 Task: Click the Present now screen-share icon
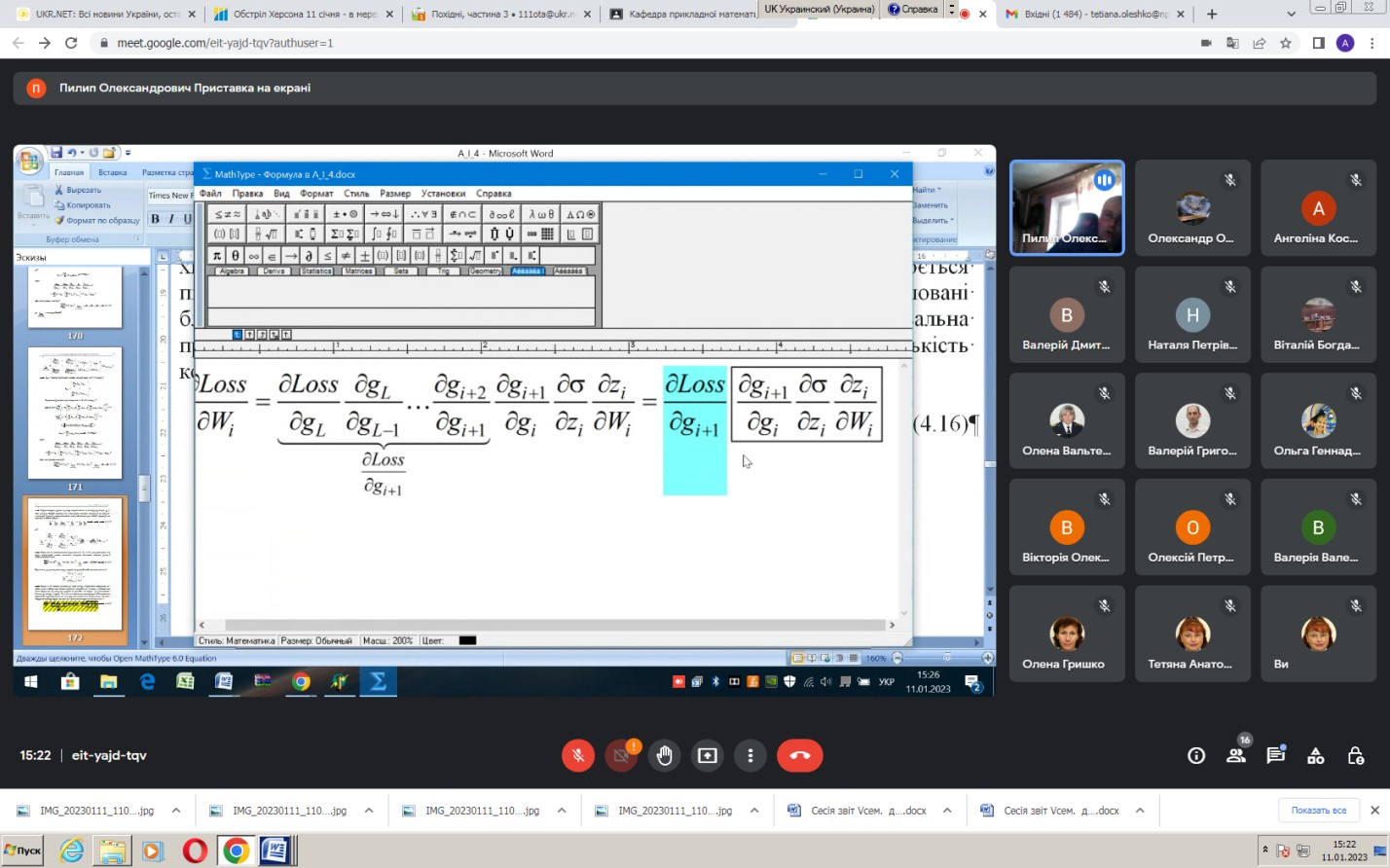pos(708,756)
